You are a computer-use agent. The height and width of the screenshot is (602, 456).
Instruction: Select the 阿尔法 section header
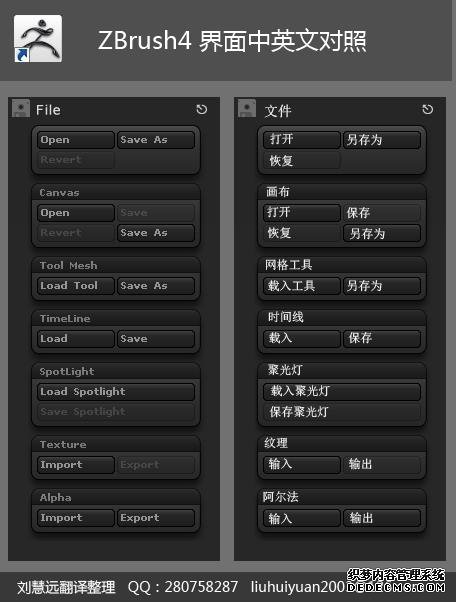coord(342,497)
